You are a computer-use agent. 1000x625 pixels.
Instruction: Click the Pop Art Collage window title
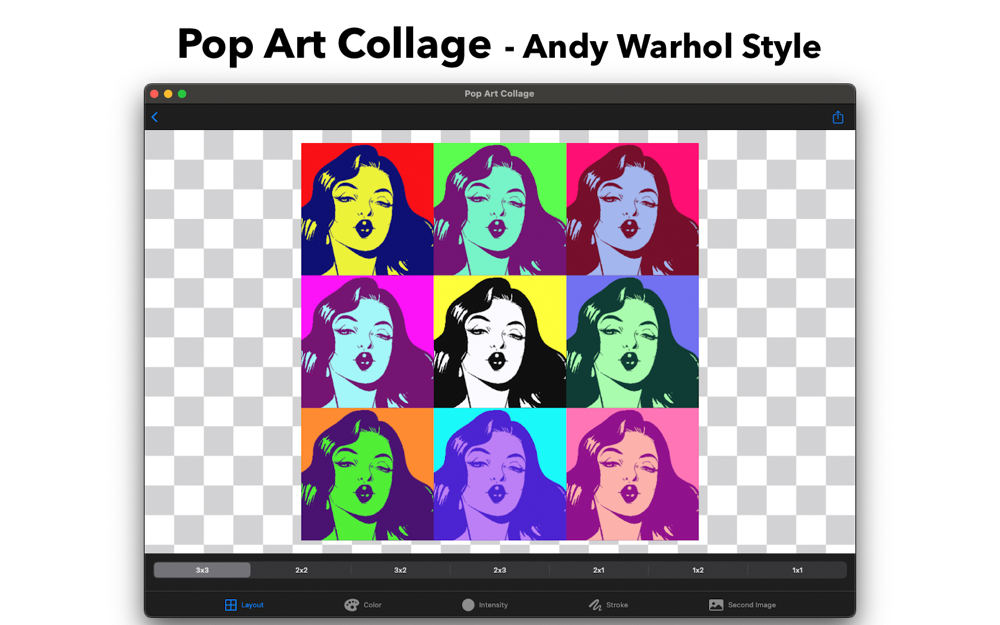coord(499,94)
